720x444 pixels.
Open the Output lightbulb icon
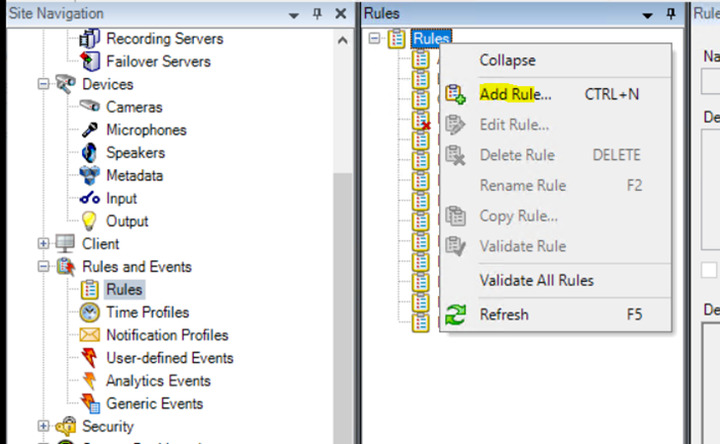coord(90,221)
